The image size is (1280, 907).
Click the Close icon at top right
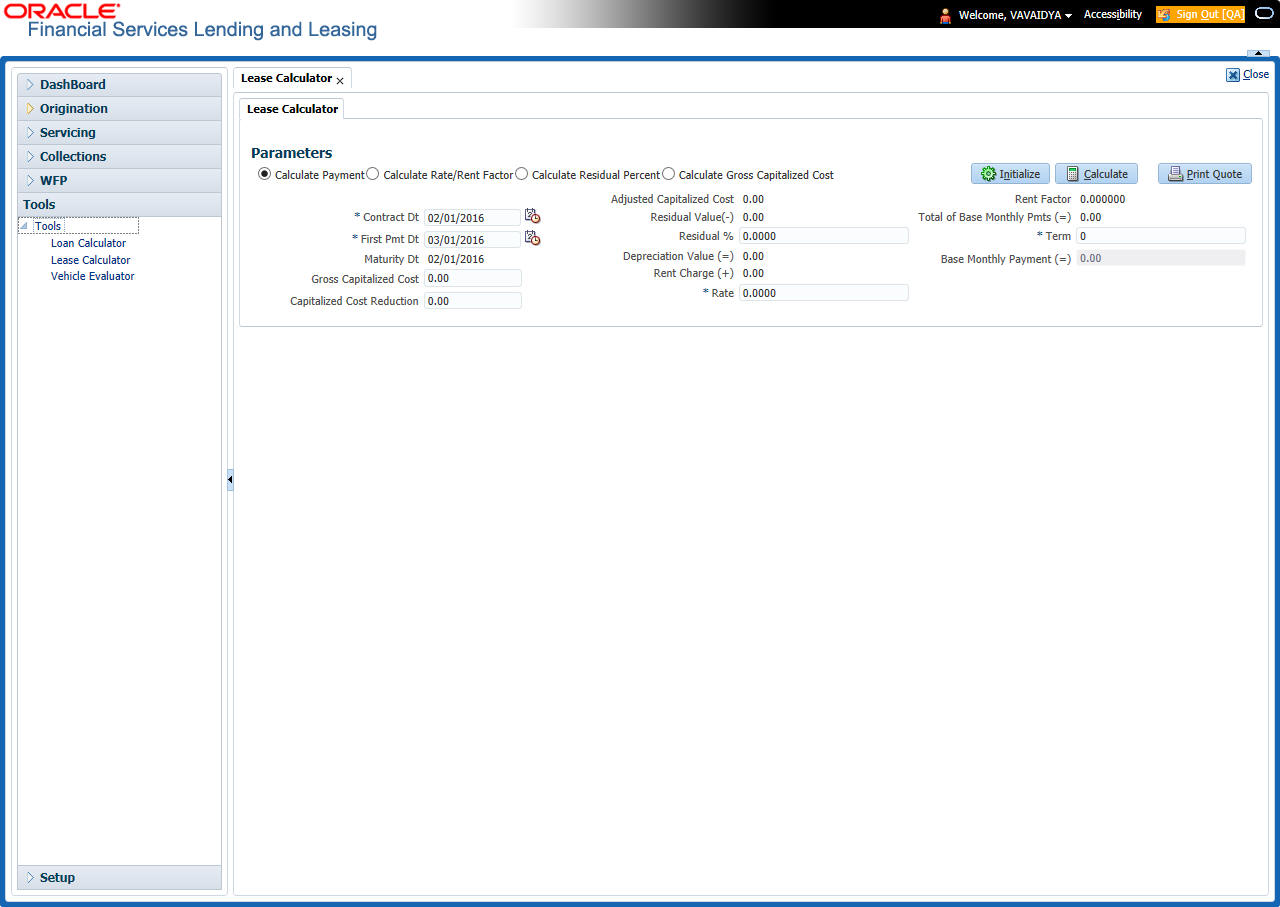click(1233, 75)
